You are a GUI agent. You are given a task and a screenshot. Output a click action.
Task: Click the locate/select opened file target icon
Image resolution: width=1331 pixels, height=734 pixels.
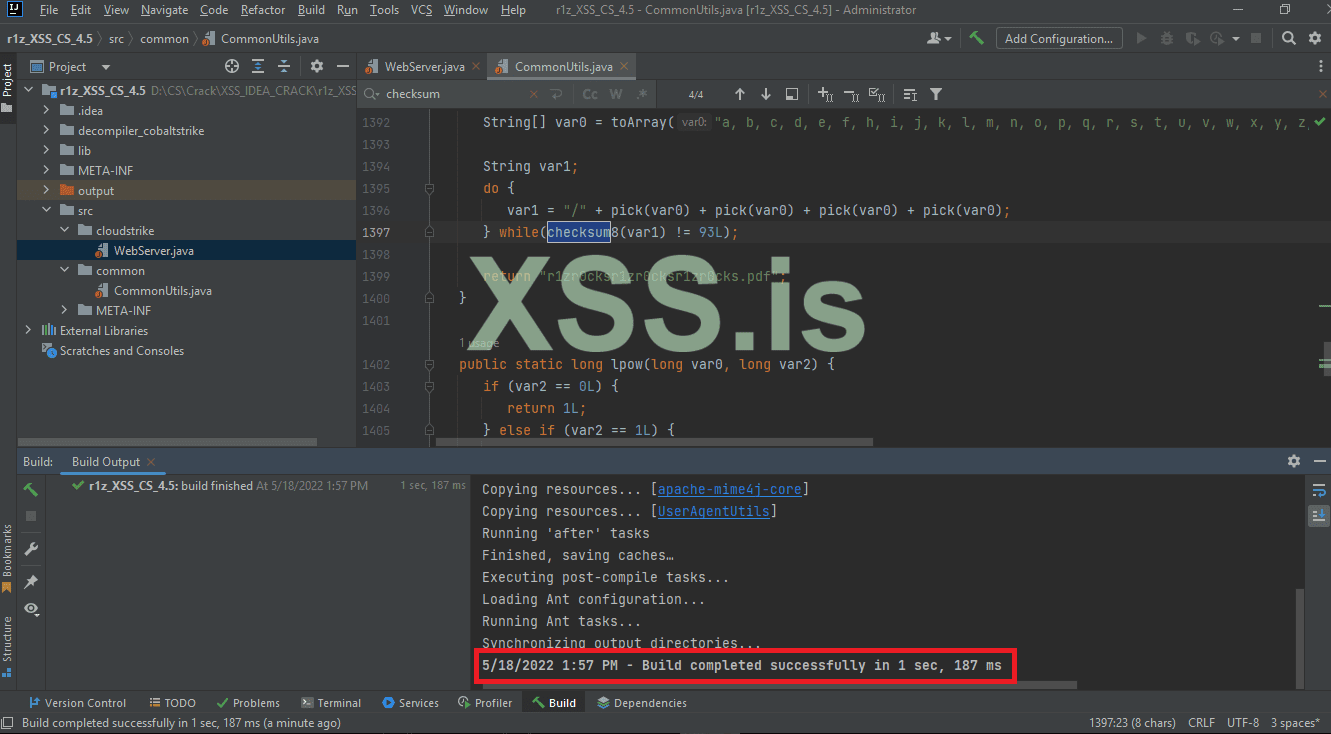tap(232, 67)
